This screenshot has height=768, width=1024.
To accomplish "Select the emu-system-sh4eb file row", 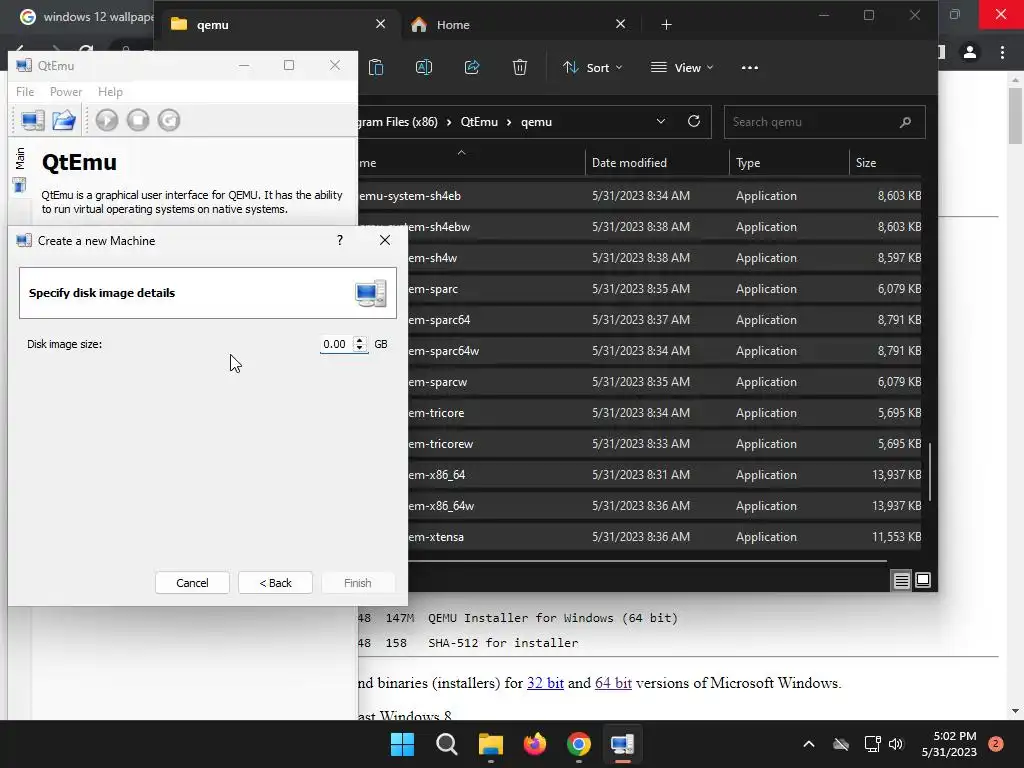I will (640, 196).
